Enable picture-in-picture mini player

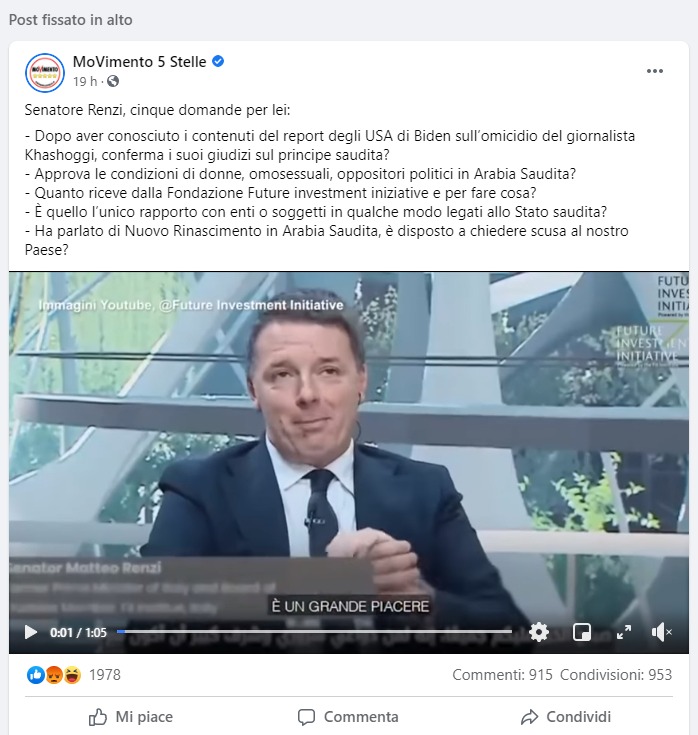point(581,632)
